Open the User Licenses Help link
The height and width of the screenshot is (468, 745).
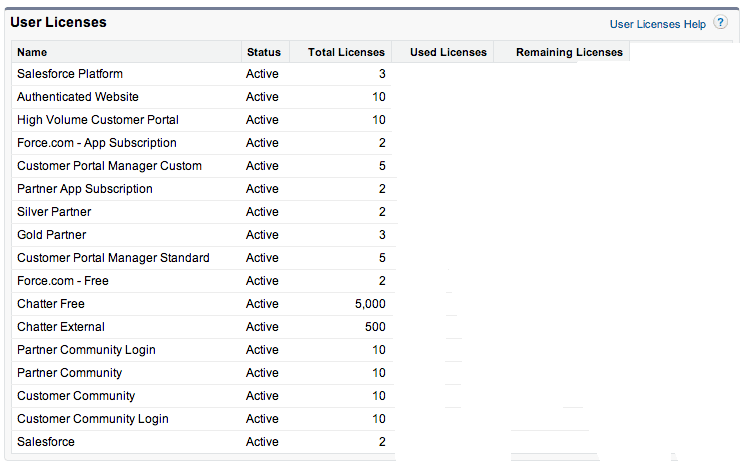tap(657, 24)
